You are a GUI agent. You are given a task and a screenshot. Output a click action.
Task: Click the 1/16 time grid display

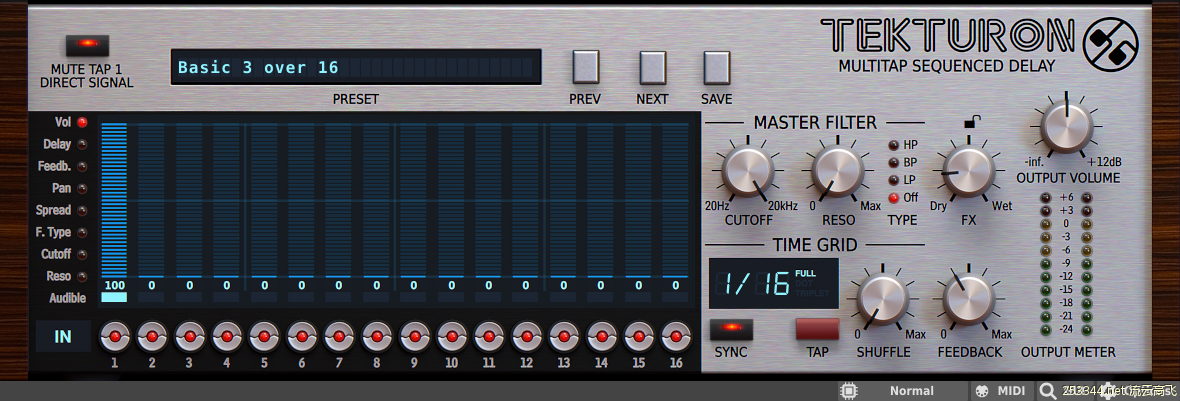[x=773, y=284]
